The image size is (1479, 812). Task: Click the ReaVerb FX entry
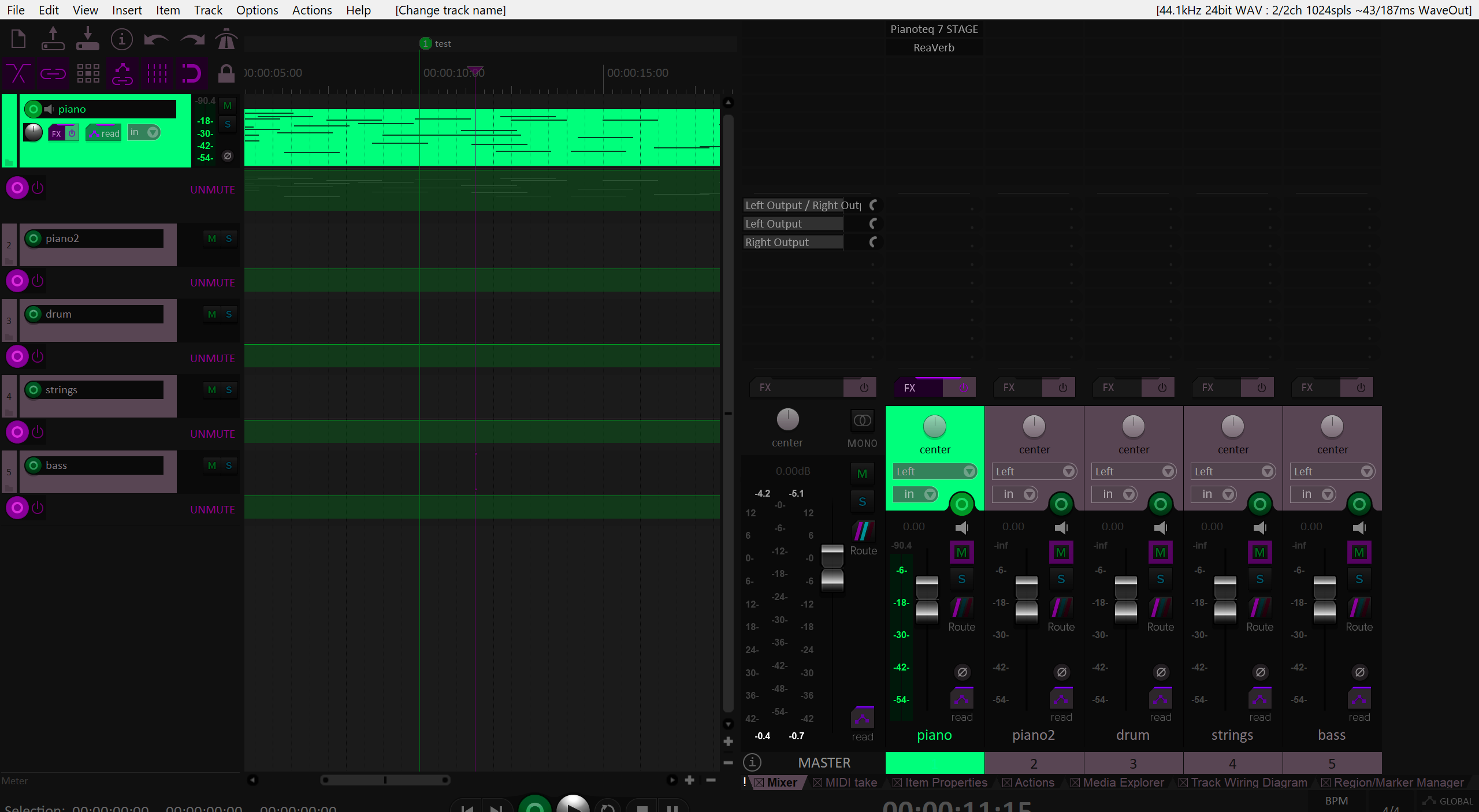point(934,47)
